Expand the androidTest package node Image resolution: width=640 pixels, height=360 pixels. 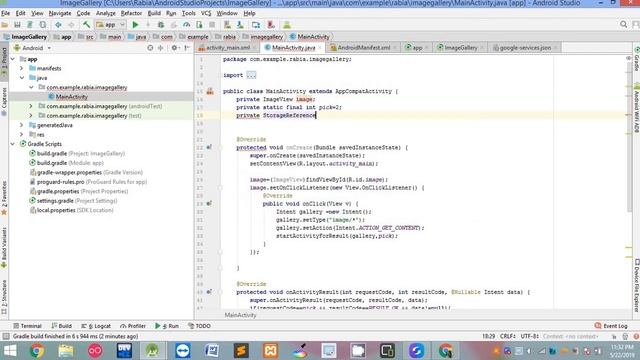point(31,106)
